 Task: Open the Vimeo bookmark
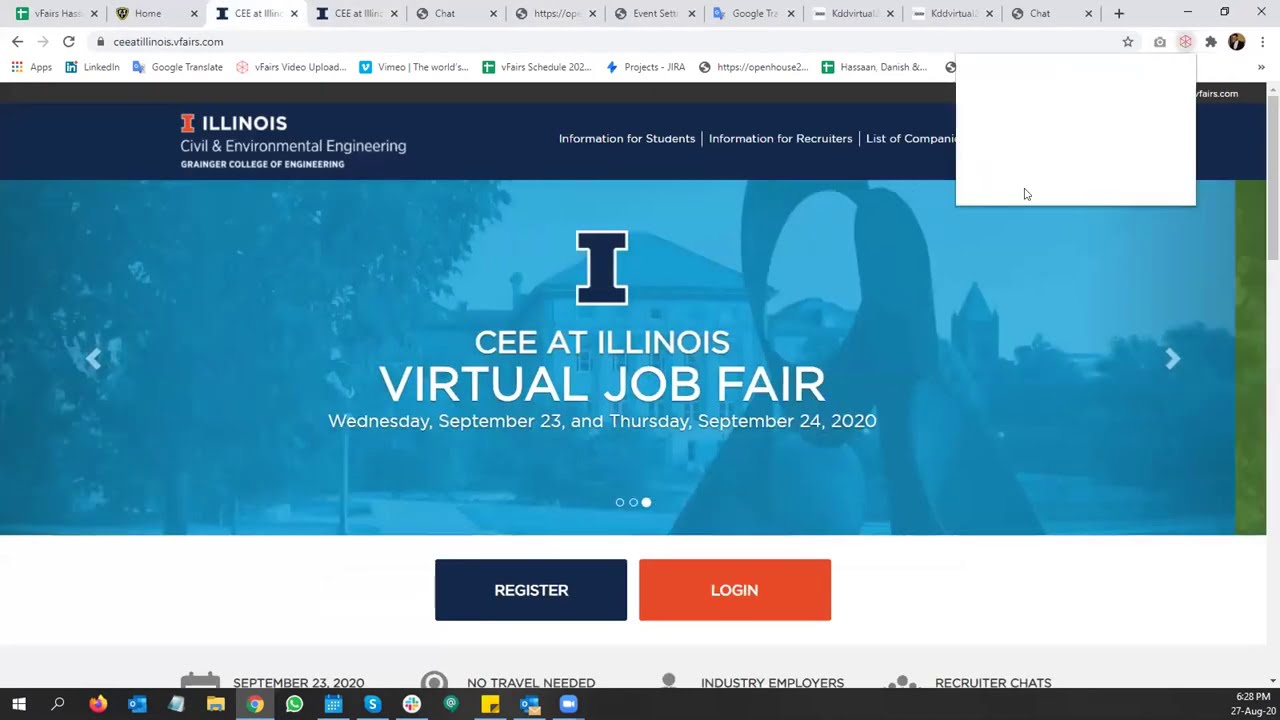(414, 67)
